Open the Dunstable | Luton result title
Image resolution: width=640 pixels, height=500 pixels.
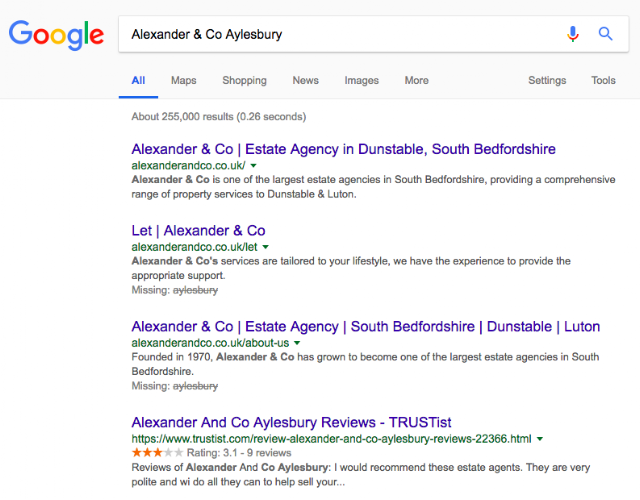click(x=365, y=326)
